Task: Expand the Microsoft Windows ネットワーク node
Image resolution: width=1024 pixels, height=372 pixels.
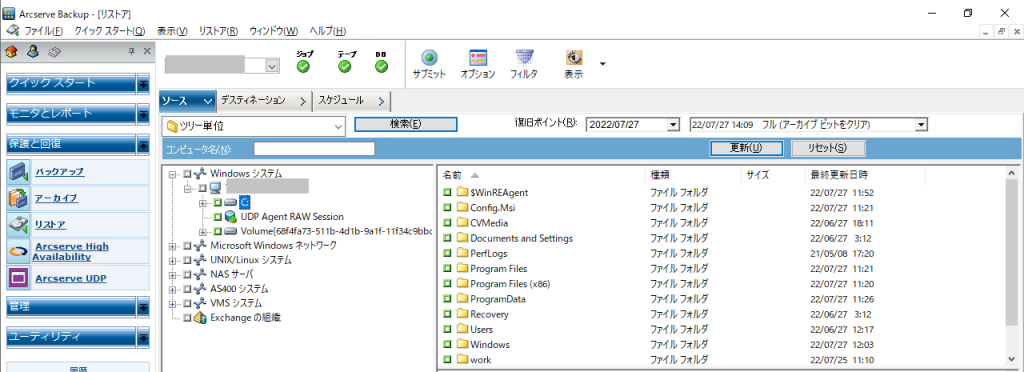Action: (173, 246)
